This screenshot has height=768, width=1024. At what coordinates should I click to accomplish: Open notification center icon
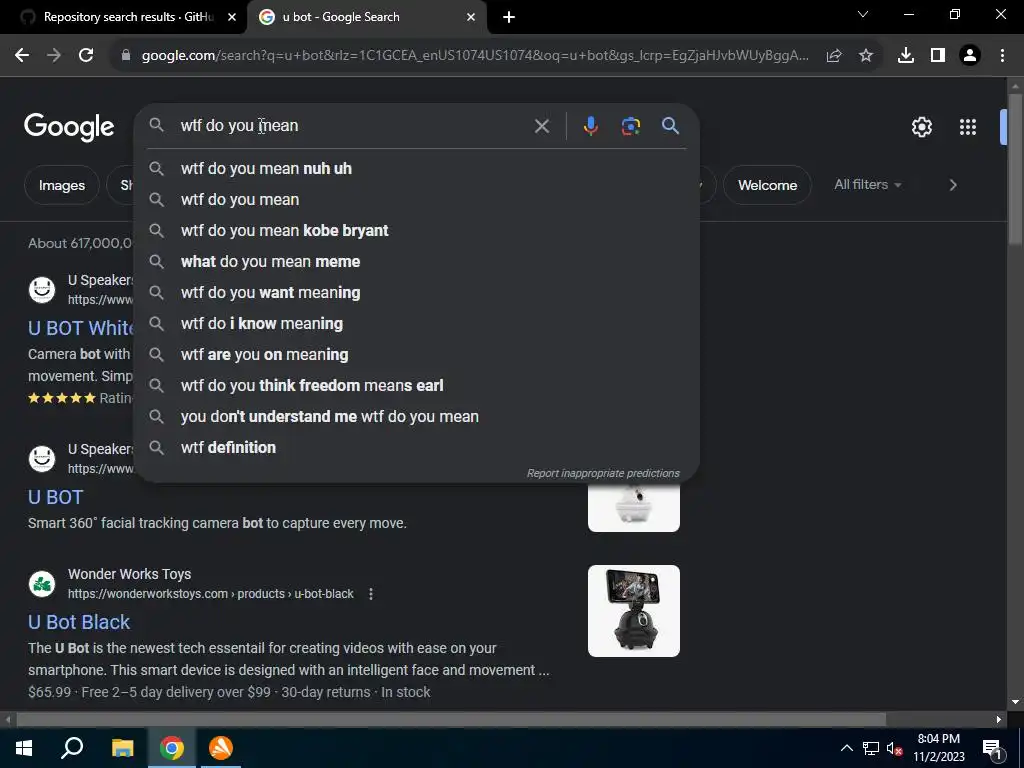coord(991,748)
